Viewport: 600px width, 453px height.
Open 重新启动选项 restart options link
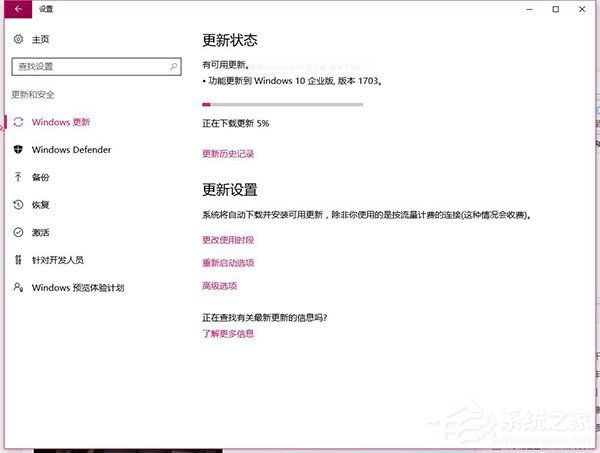click(228, 262)
